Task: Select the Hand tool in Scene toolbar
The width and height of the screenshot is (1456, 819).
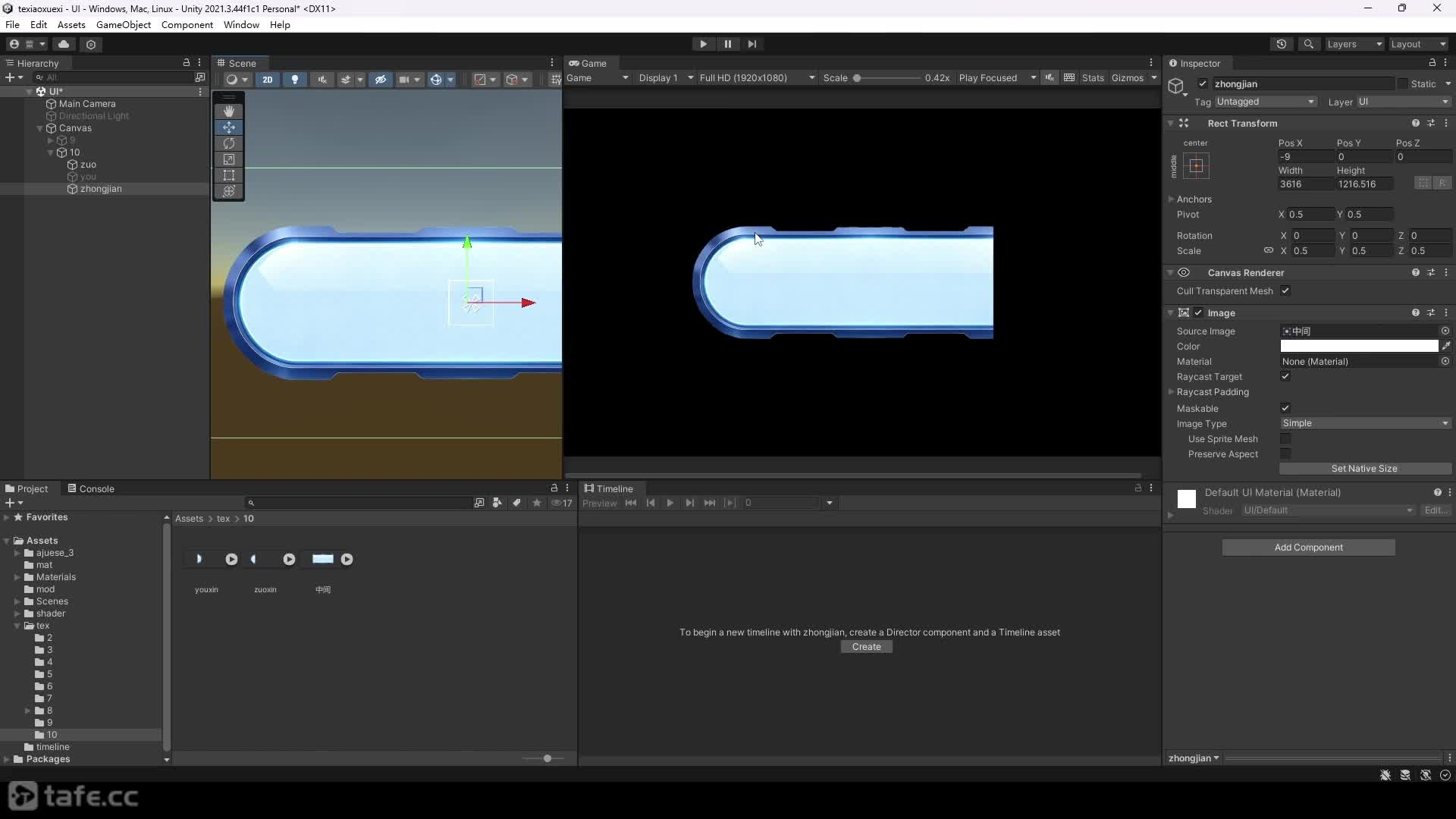Action: pyautogui.click(x=228, y=111)
